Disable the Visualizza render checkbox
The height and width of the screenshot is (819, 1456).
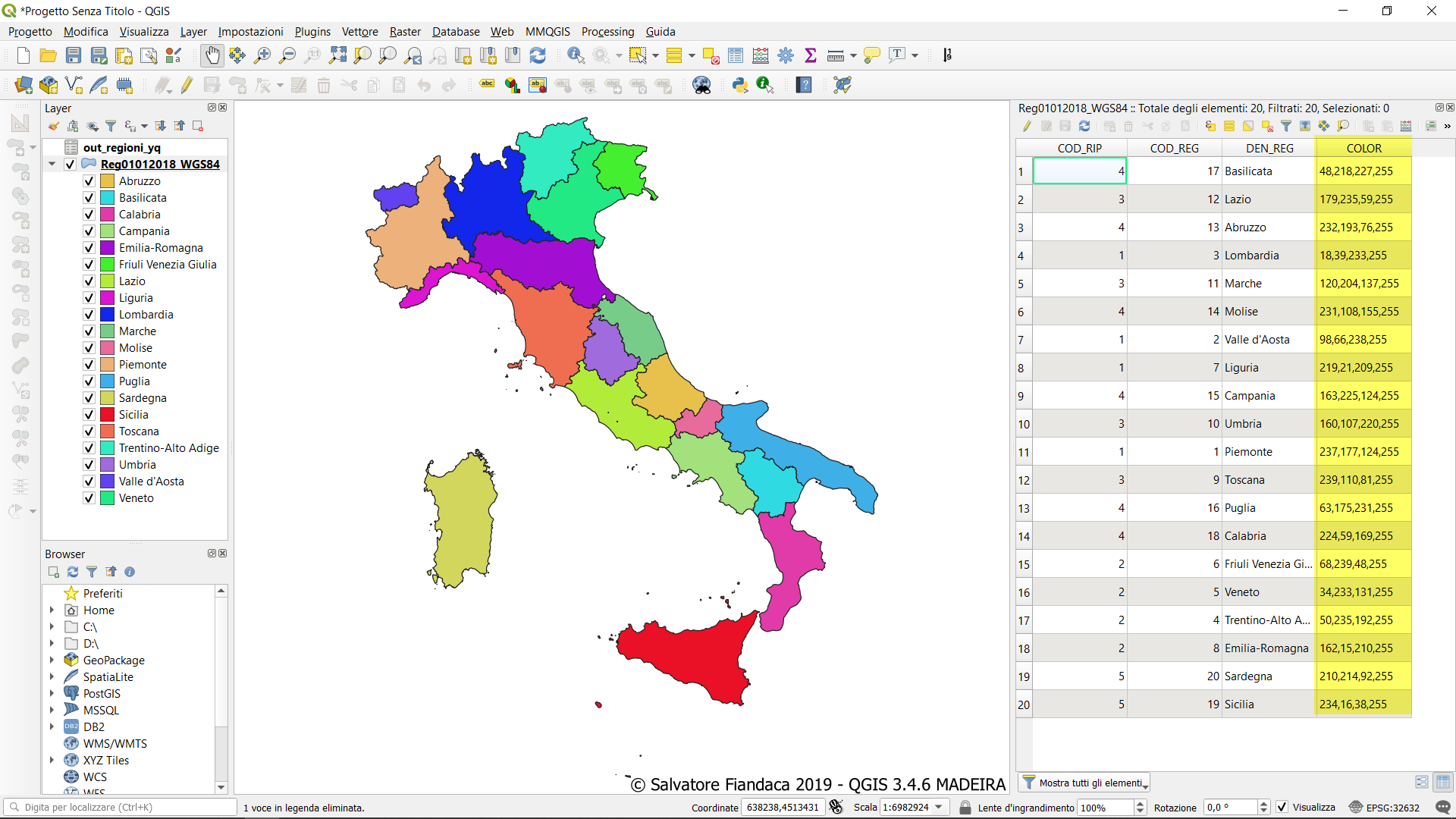(x=1282, y=808)
